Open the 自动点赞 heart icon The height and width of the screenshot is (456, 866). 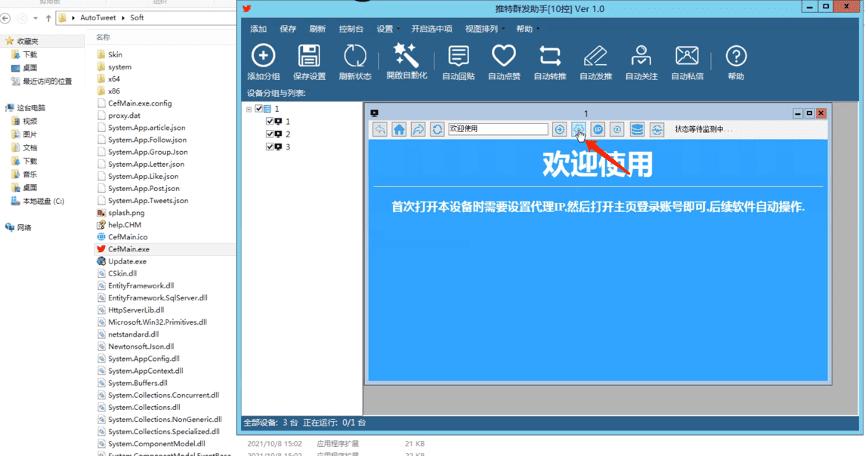504,56
